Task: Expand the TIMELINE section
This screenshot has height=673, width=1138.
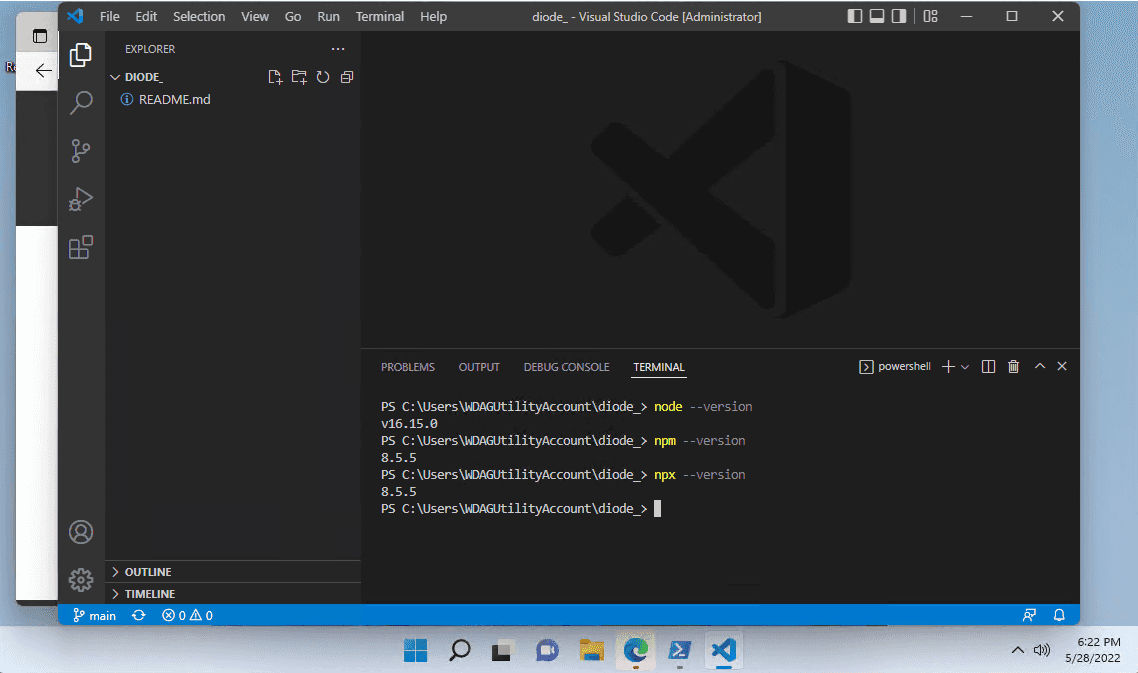Action: (x=232, y=594)
